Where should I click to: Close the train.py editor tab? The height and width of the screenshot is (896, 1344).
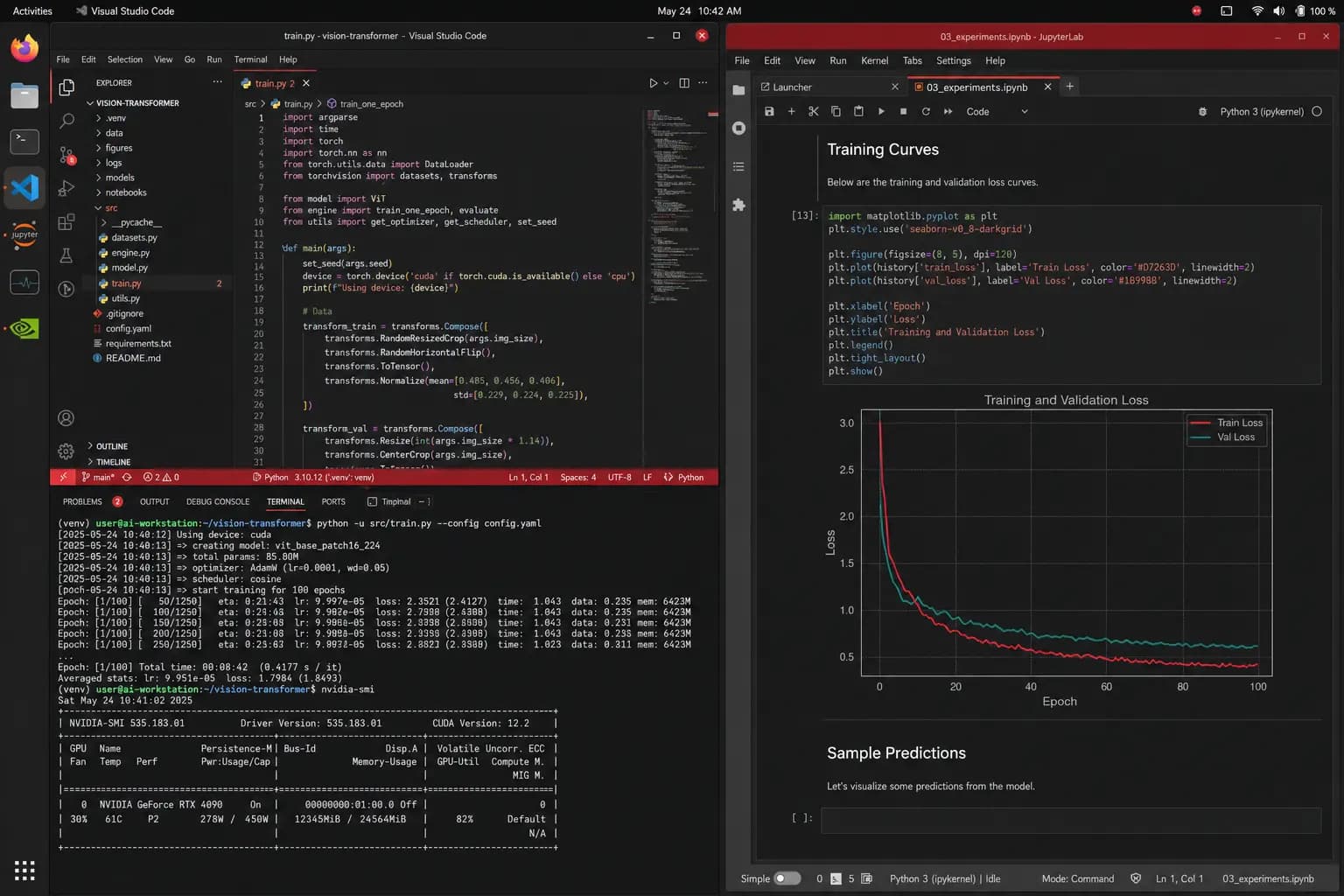pyautogui.click(x=306, y=83)
